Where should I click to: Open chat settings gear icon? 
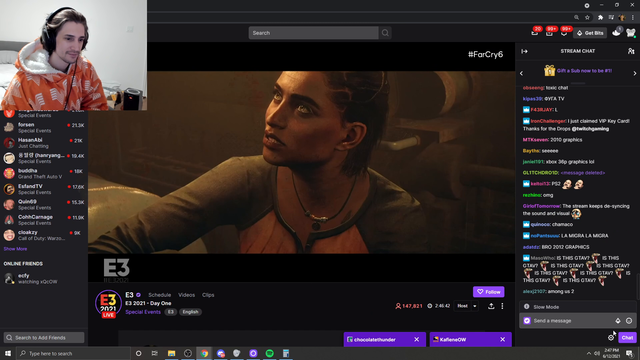click(611, 338)
